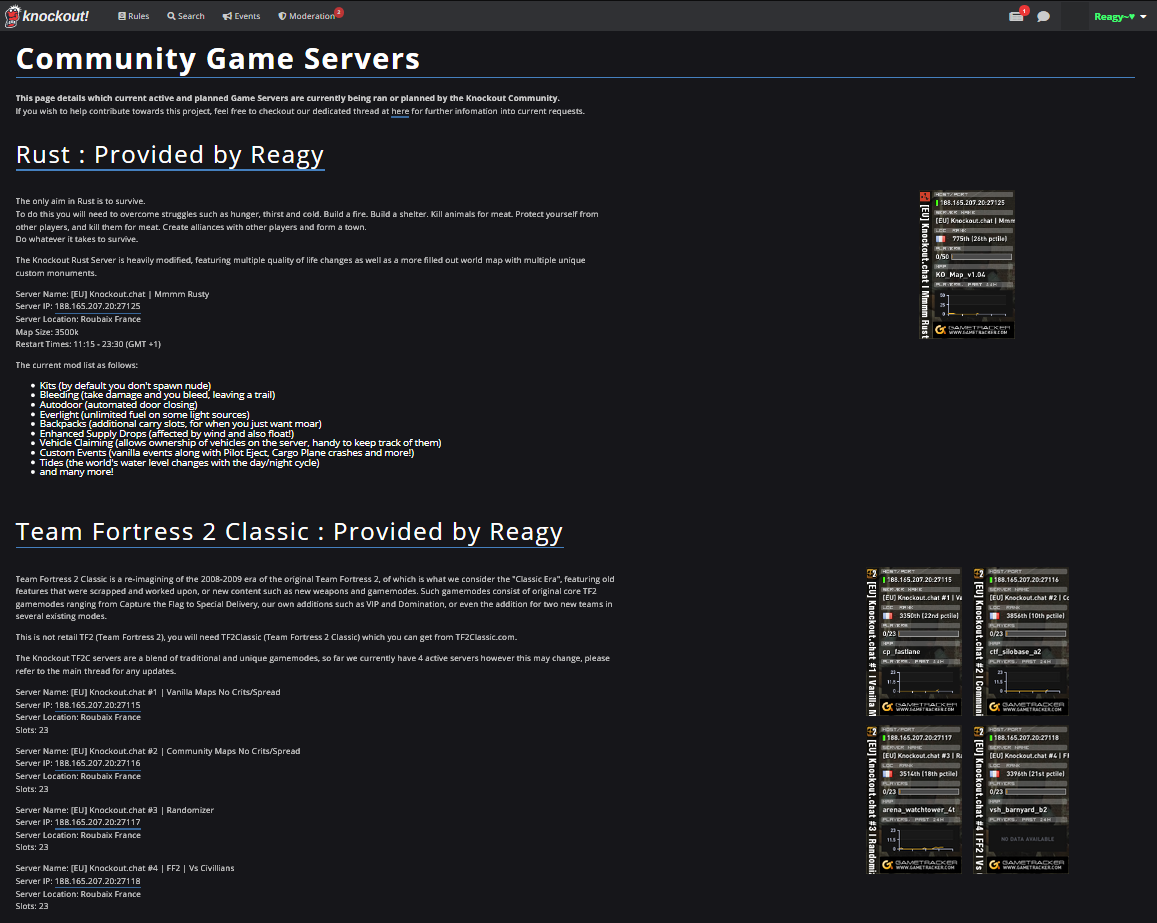Follow the 'here' link to the dedicated thread
The height and width of the screenshot is (923, 1157).
(x=400, y=111)
